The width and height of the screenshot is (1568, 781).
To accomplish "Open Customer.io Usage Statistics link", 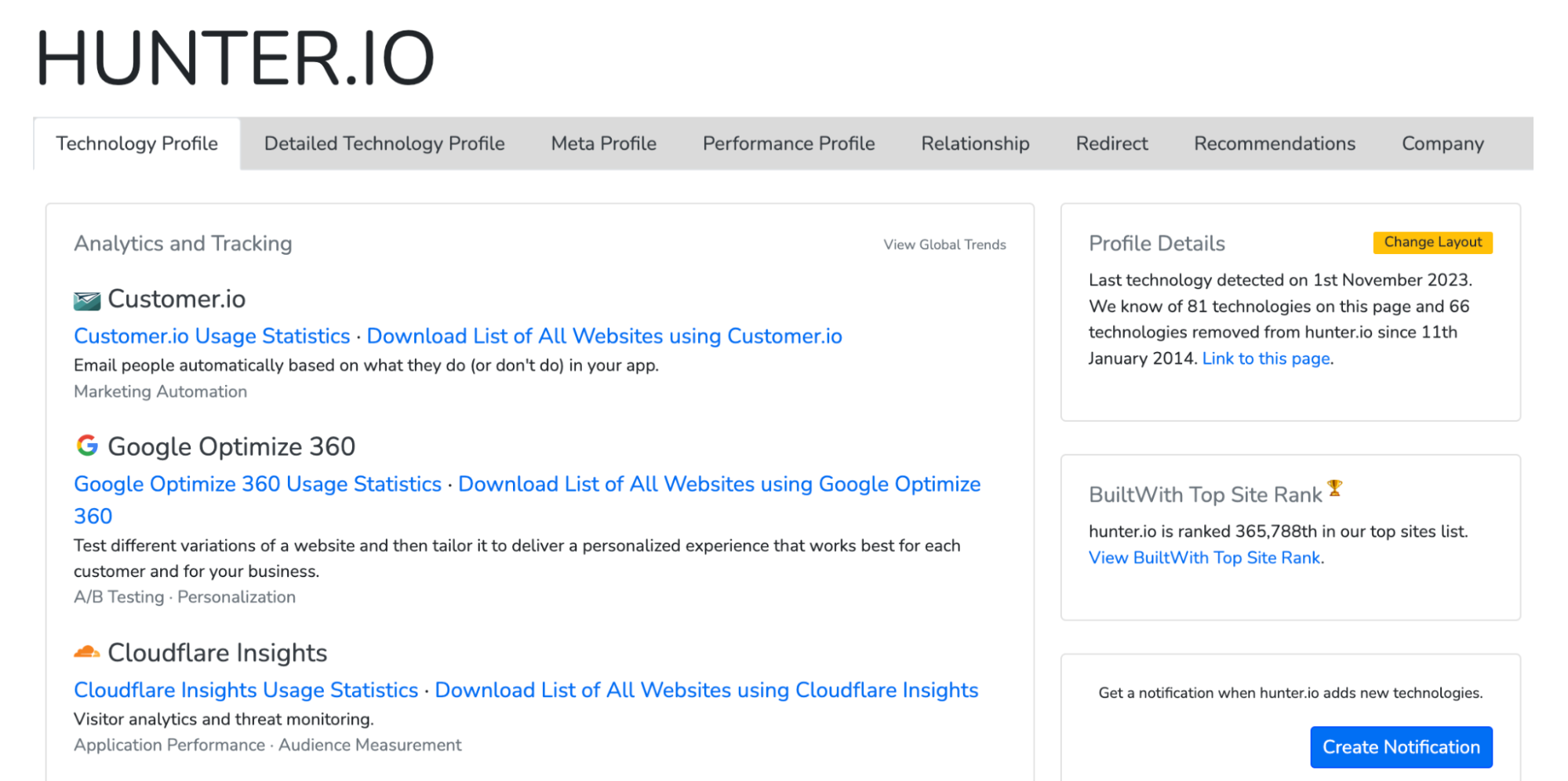I will coord(212,336).
